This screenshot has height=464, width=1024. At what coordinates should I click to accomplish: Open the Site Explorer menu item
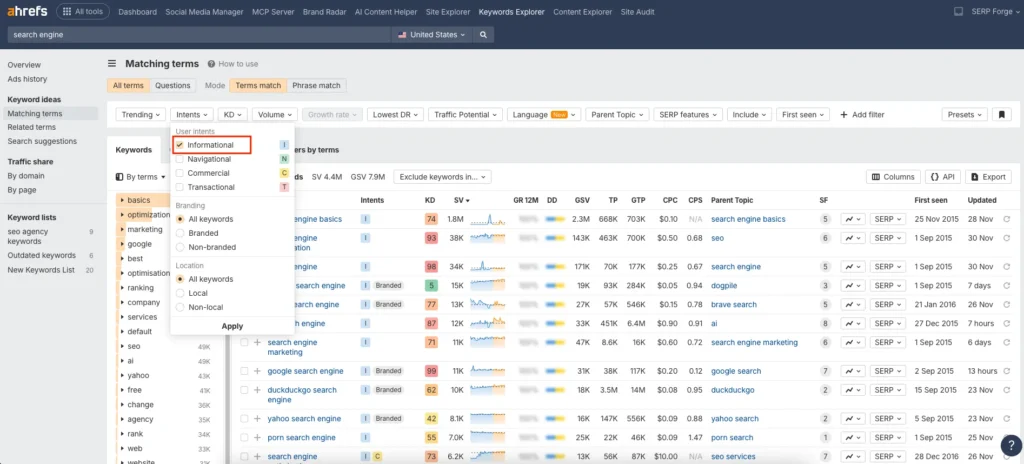pyautogui.click(x=450, y=12)
